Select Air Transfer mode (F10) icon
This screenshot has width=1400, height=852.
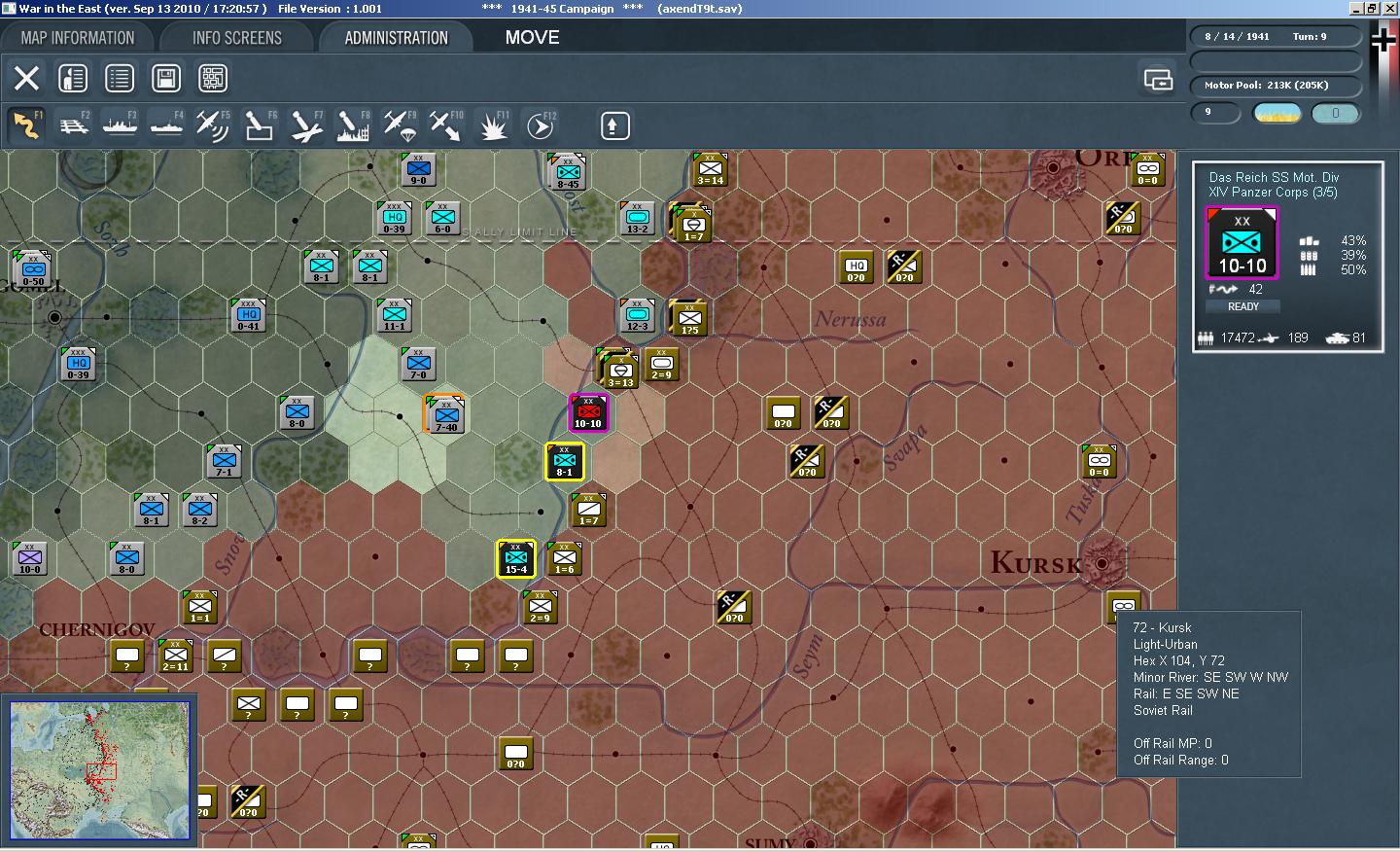click(x=446, y=125)
